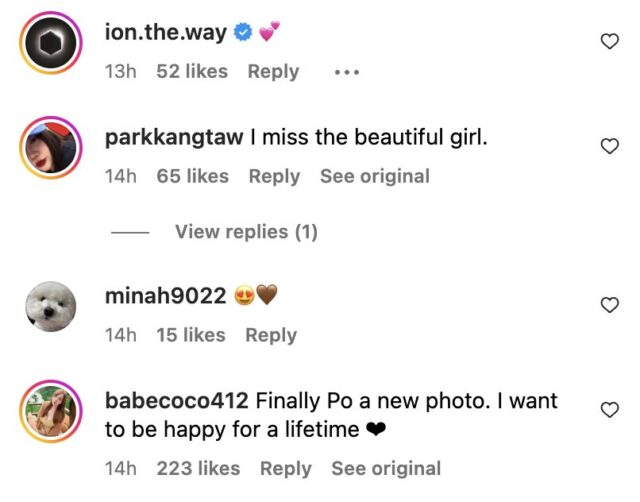Heart the minah9022 comment
The height and width of the screenshot is (502, 640).
tap(608, 305)
